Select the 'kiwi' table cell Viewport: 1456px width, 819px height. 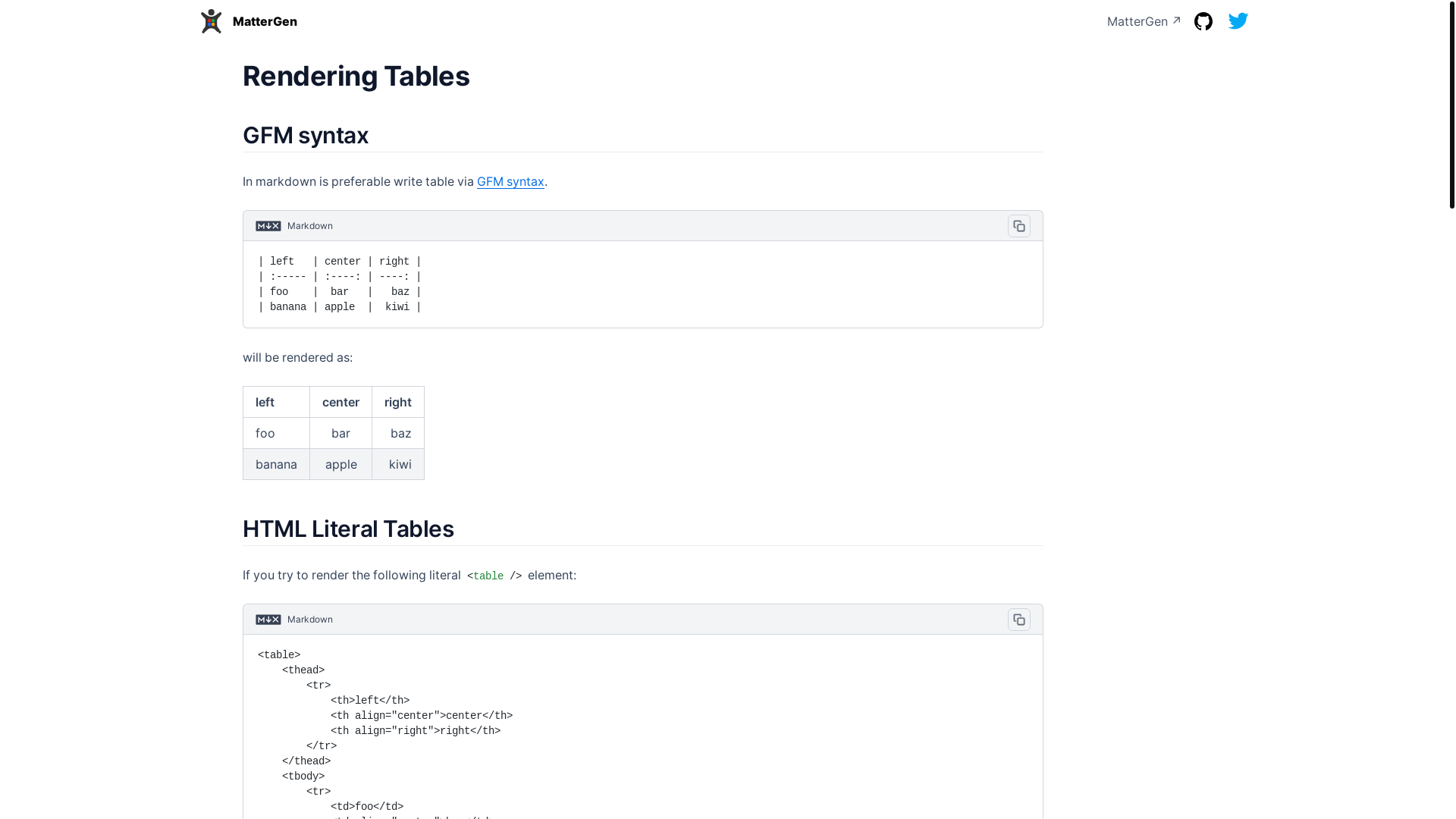coord(398,464)
